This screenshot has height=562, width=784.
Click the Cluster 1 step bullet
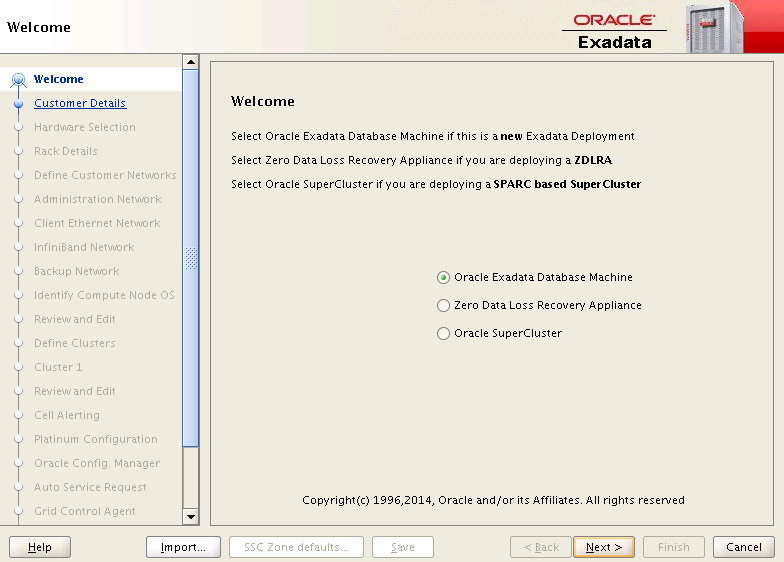(x=18, y=367)
